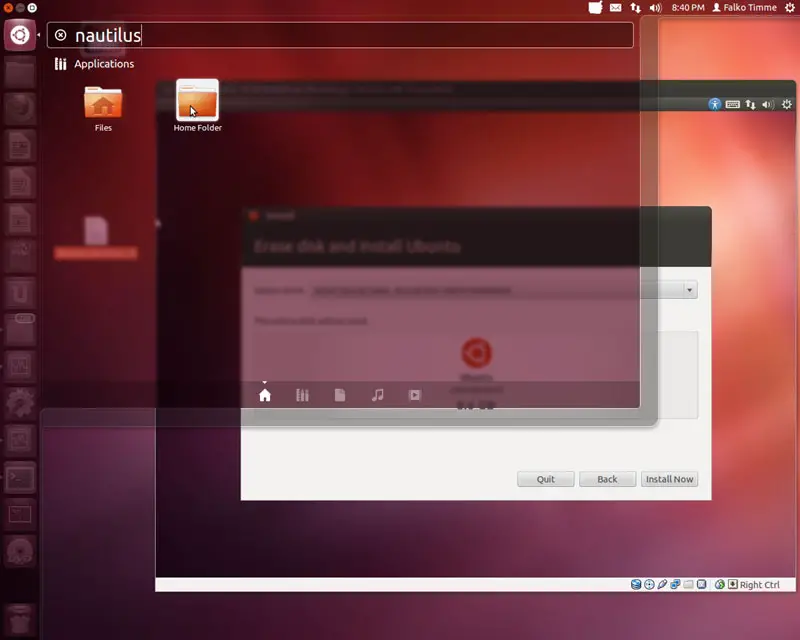Open the Falko Timme user menu
This screenshot has width=800, height=640.
(x=744, y=8)
